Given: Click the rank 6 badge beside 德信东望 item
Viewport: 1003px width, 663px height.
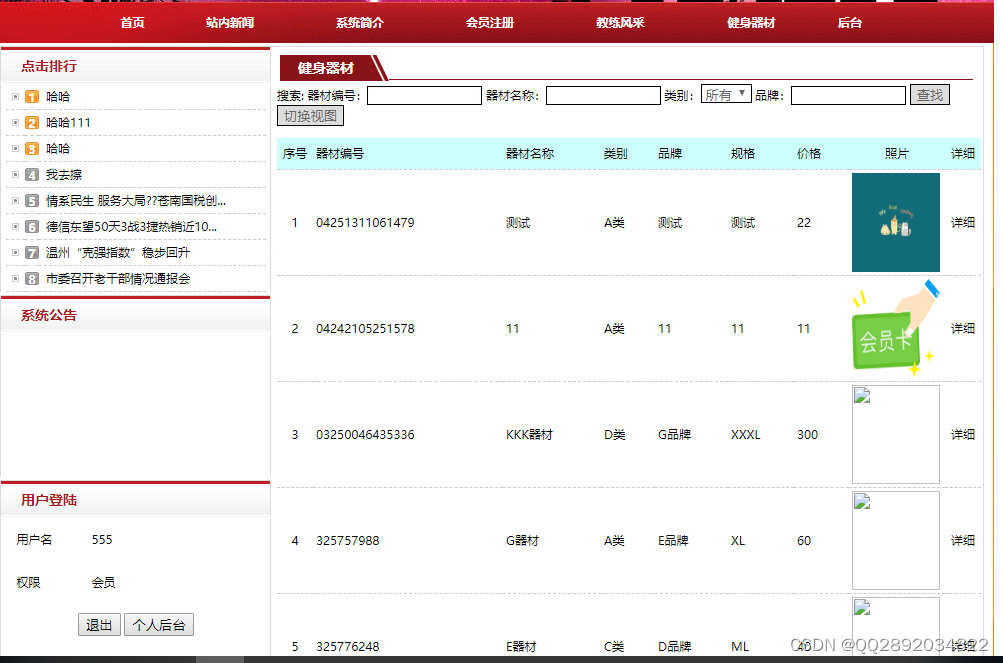Looking at the screenshot, I should pyautogui.click(x=30, y=226).
